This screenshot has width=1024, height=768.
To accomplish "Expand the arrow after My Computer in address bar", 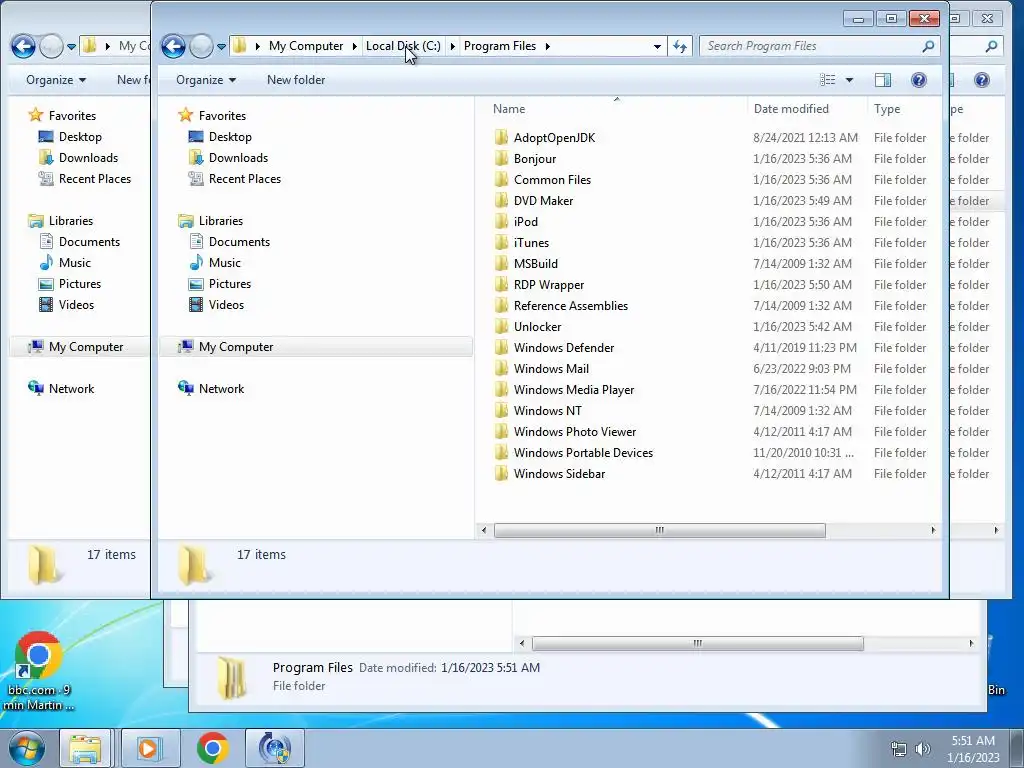I will tap(355, 46).
